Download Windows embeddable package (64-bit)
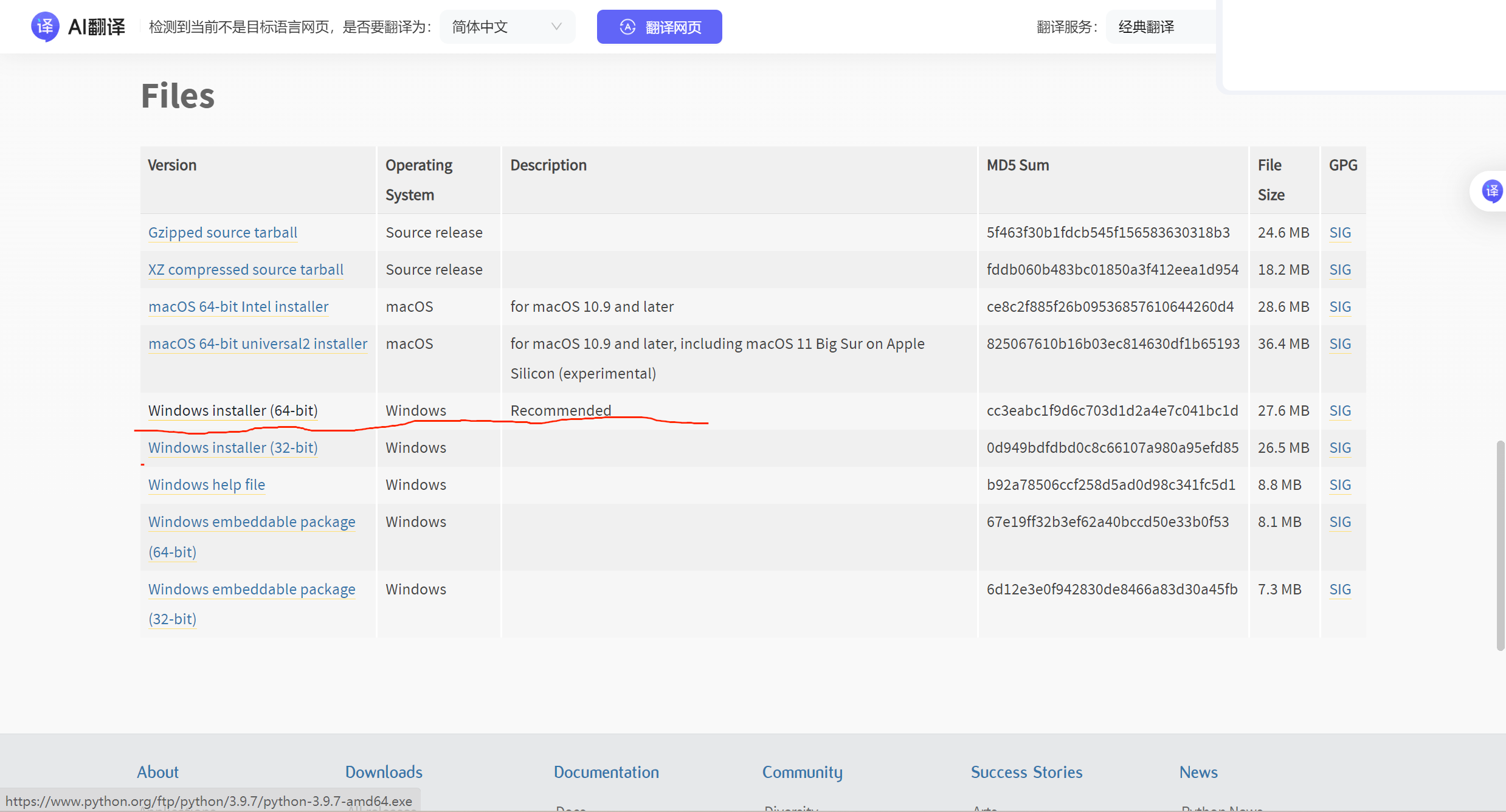This screenshot has width=1506, height=812. click(252, 522)
